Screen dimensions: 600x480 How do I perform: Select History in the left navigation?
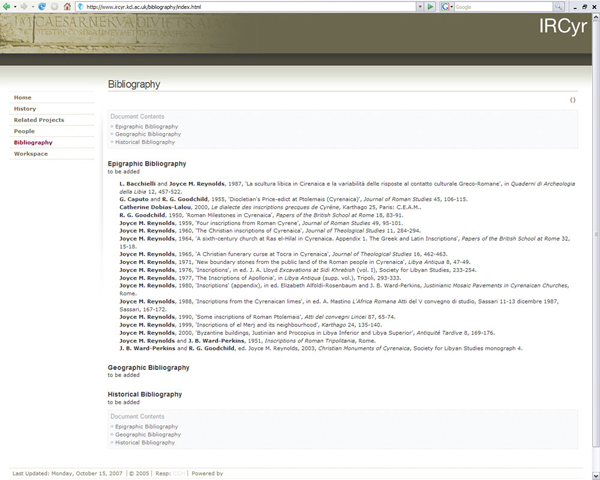click(25, 108)
